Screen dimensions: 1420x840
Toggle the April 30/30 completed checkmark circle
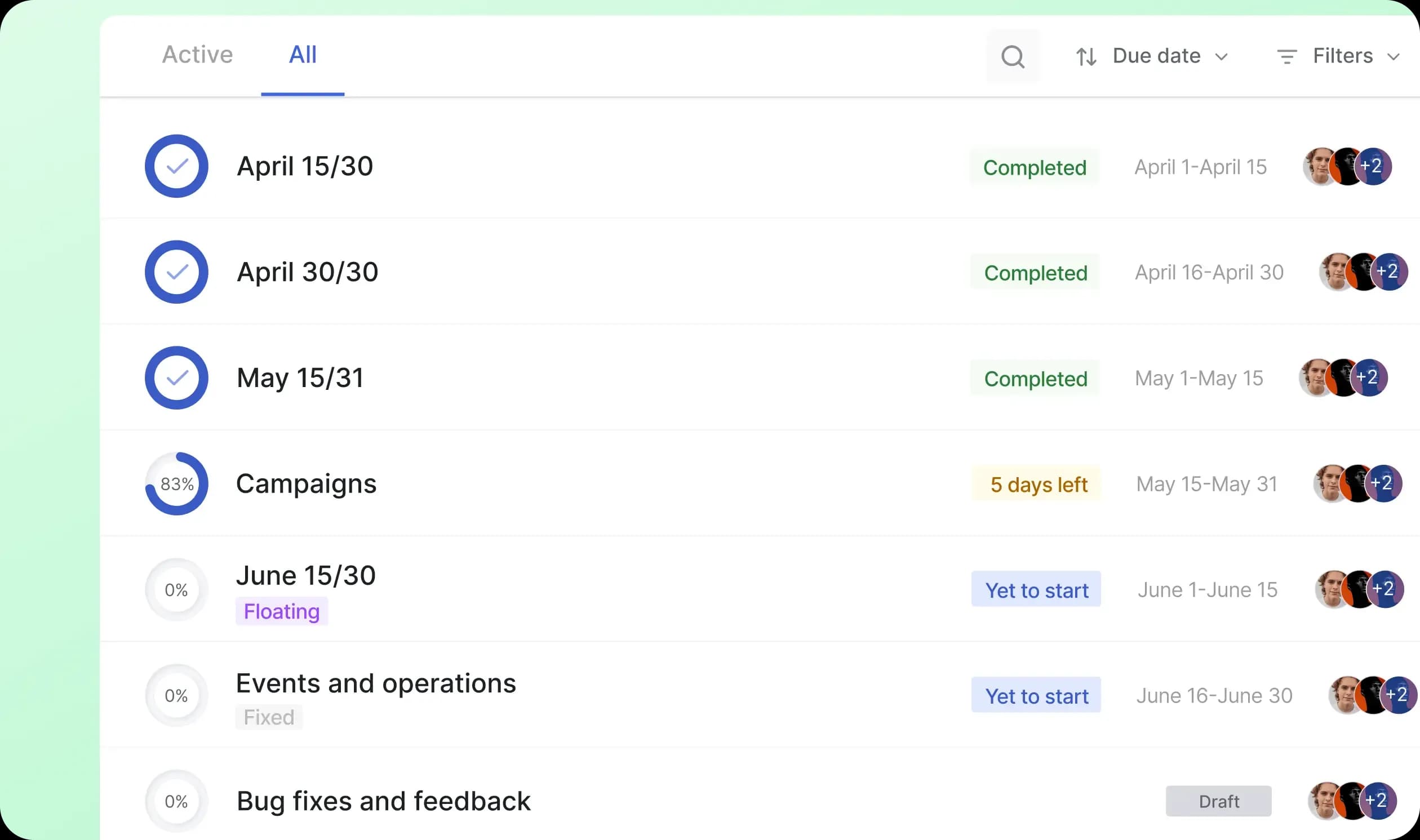(x=176, y=272)
